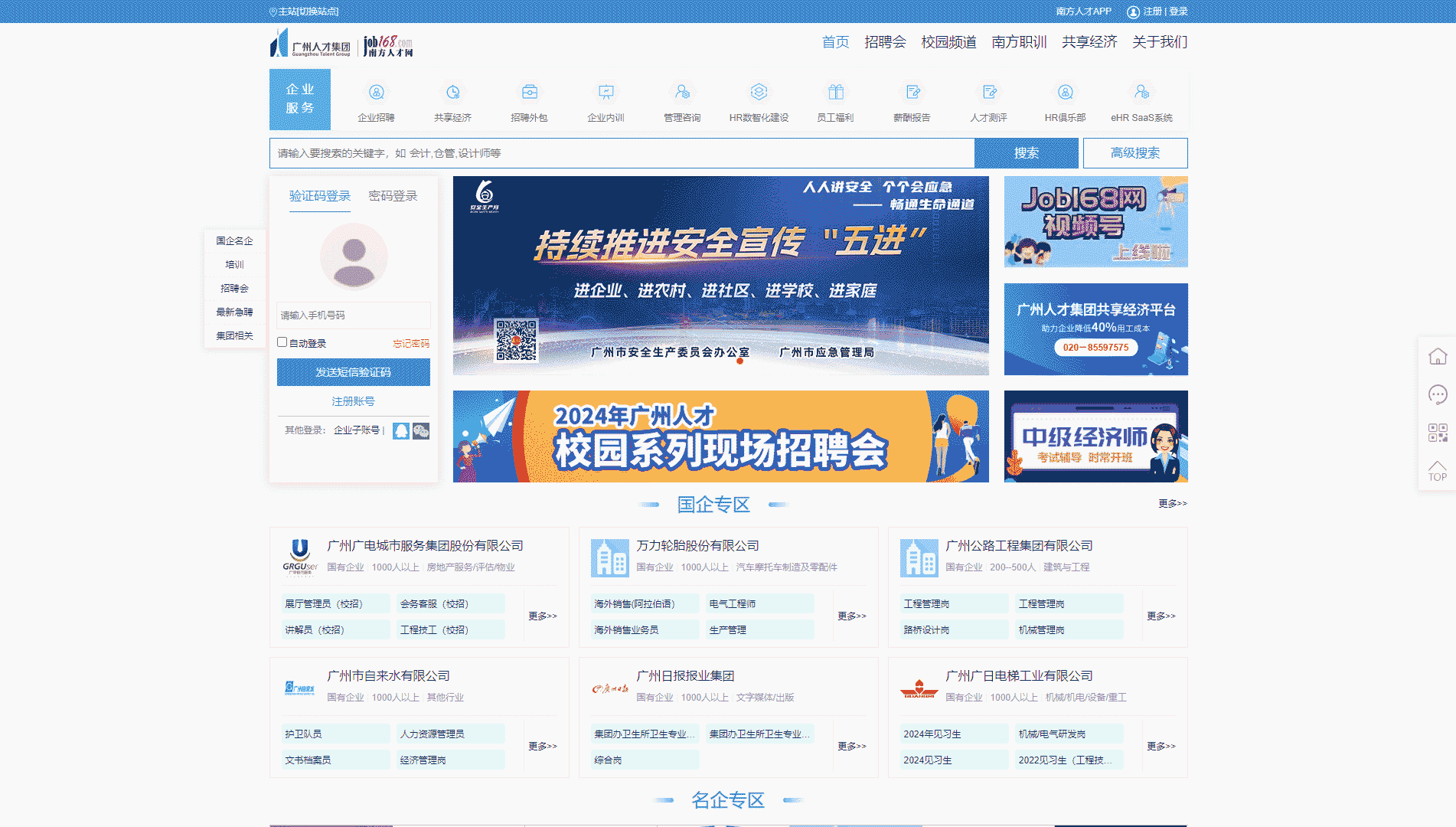Click the 广州广电城市服务 company logo
Viewport: 1456px width, 827px height.
click(x=300, y=557)
